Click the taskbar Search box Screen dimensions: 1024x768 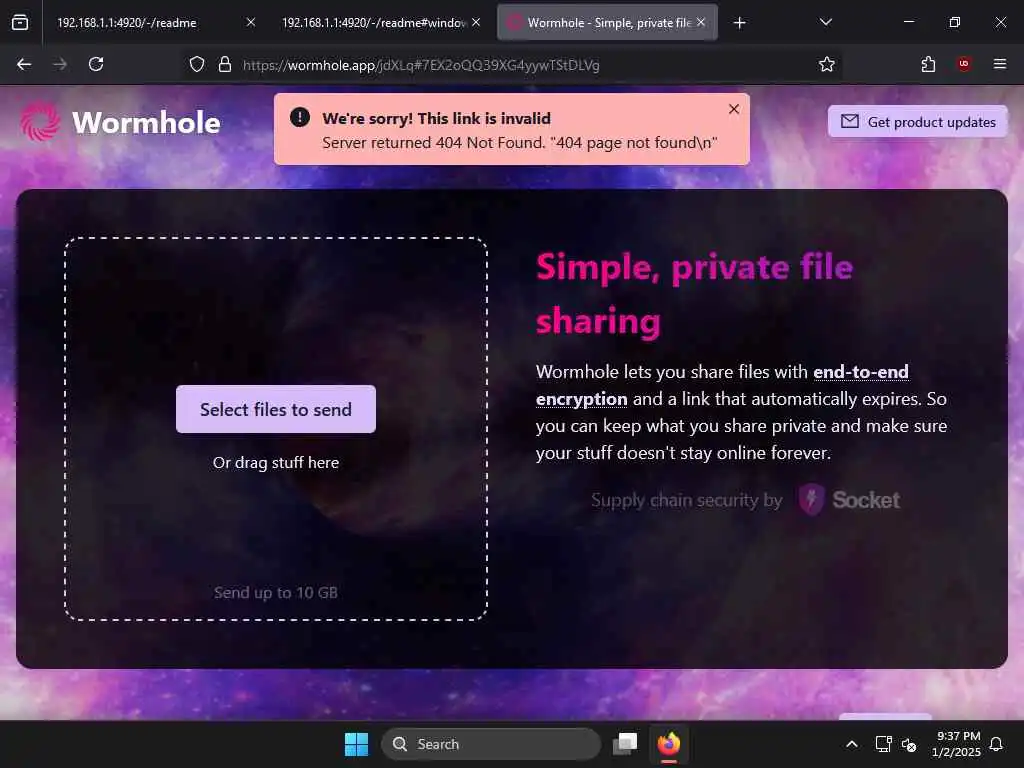tap(491, 744)
